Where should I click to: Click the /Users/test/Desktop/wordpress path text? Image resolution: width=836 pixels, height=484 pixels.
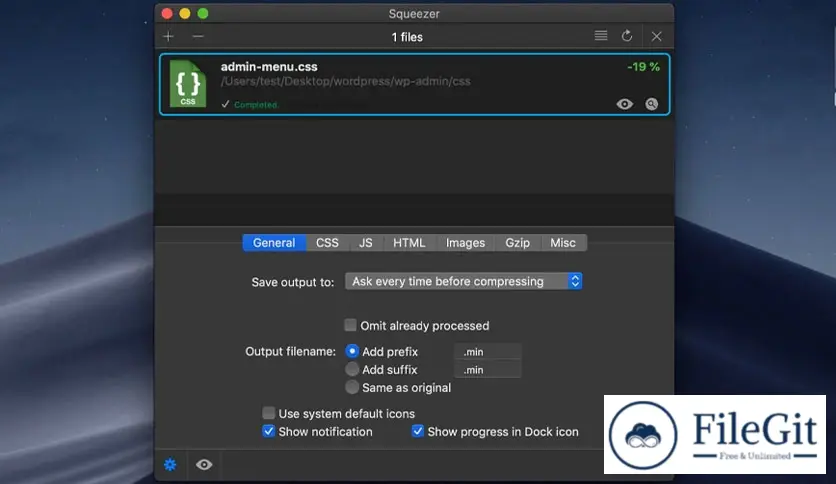345,82
